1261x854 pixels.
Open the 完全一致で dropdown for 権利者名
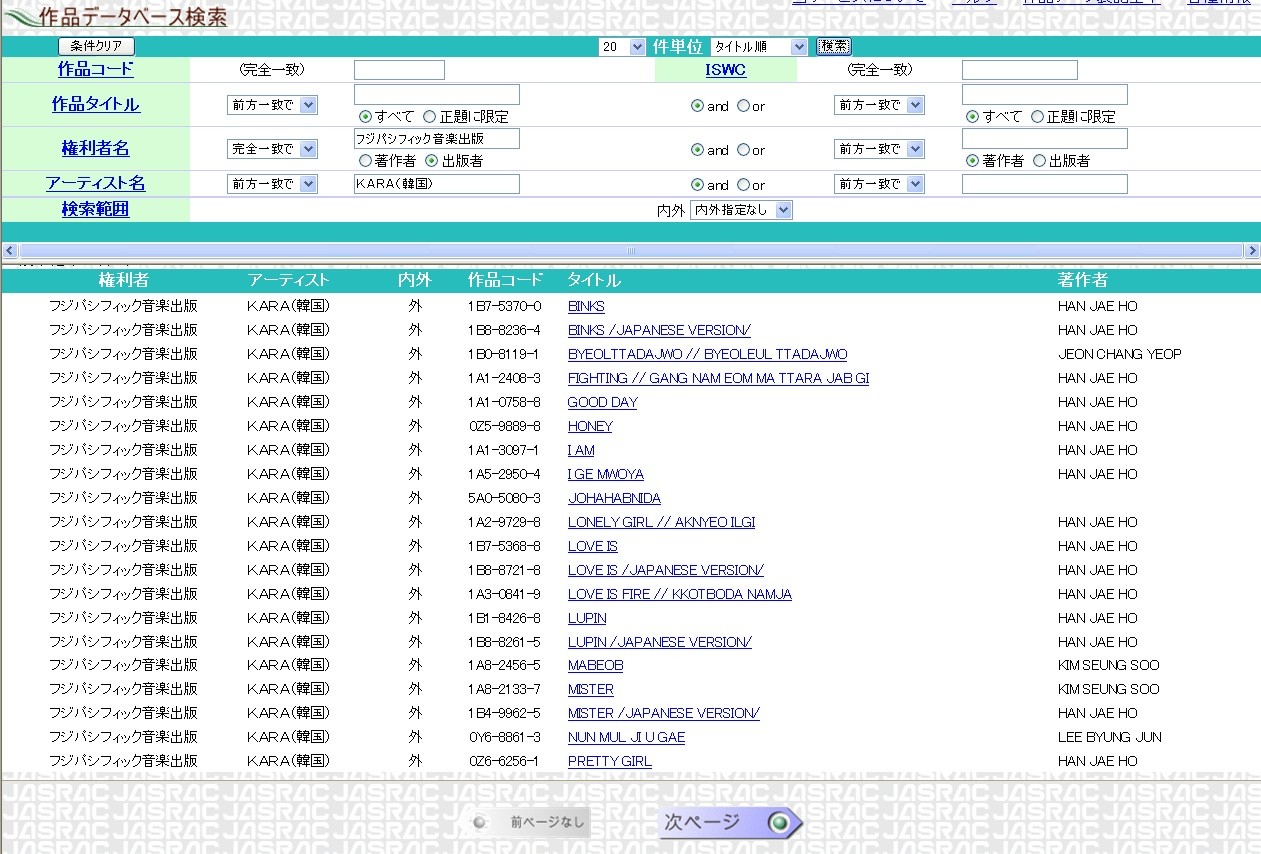click(272, 149)
